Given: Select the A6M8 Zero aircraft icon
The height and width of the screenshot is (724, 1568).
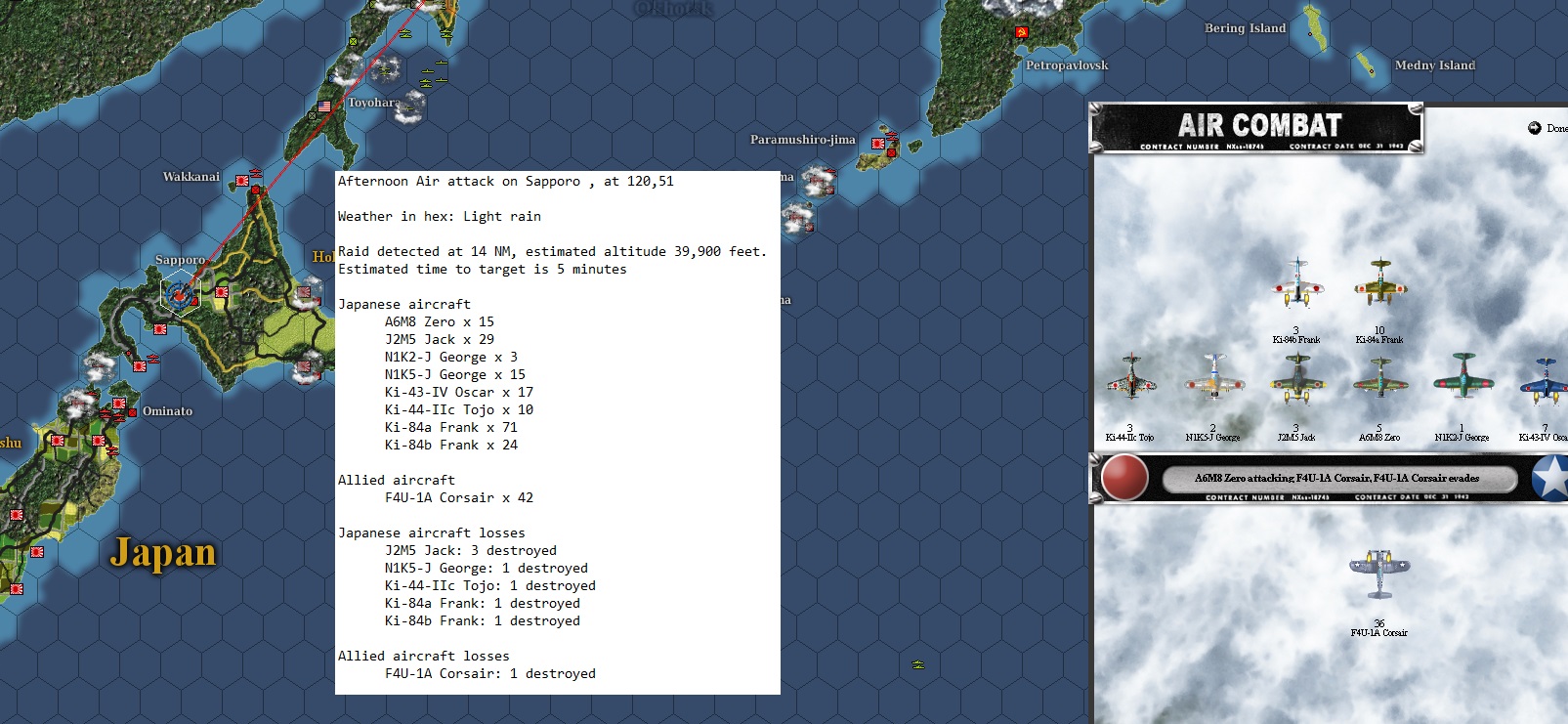Looking at the screenshot, I should coord(1379,377).
